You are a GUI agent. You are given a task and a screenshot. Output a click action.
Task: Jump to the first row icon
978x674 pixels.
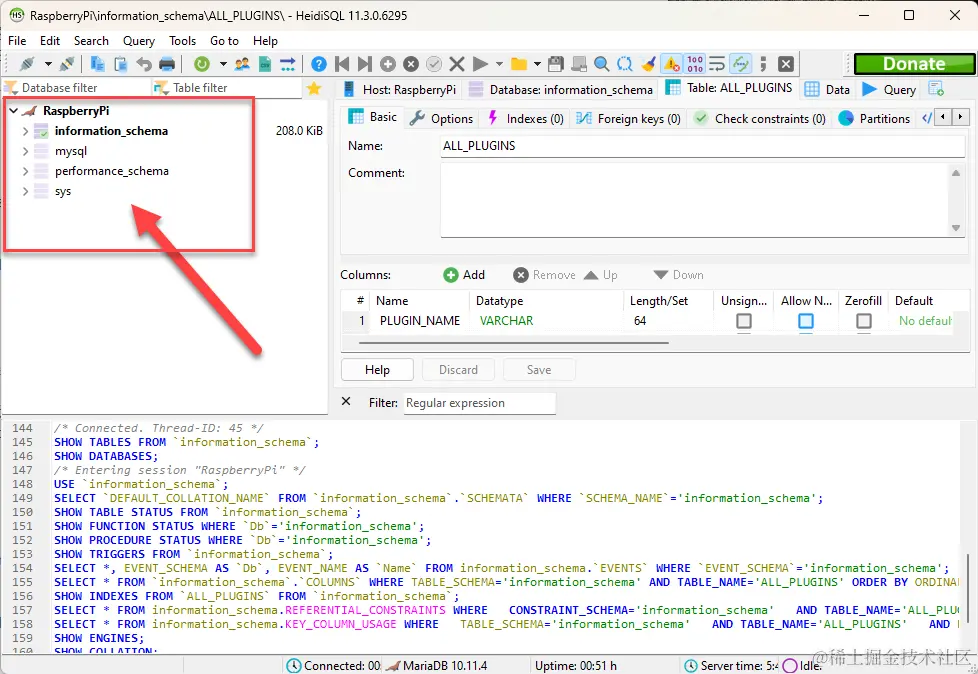coord(342,64)
